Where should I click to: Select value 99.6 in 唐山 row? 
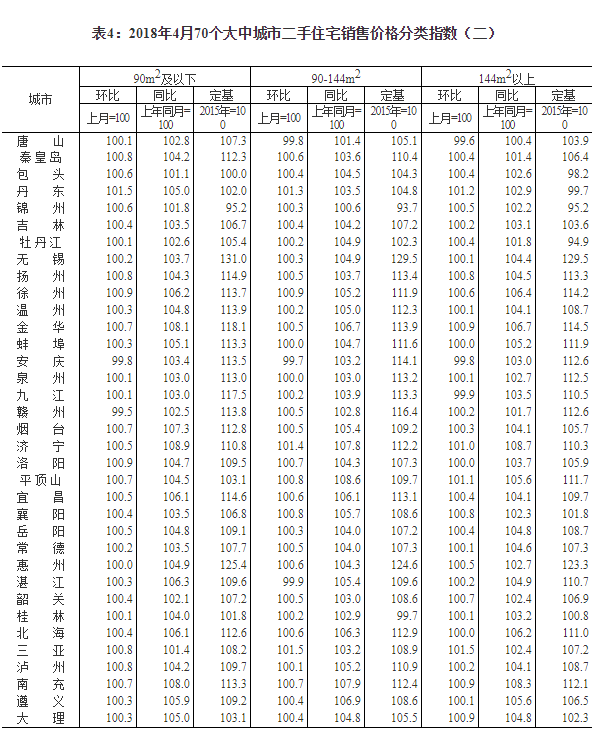pos(464,141)
